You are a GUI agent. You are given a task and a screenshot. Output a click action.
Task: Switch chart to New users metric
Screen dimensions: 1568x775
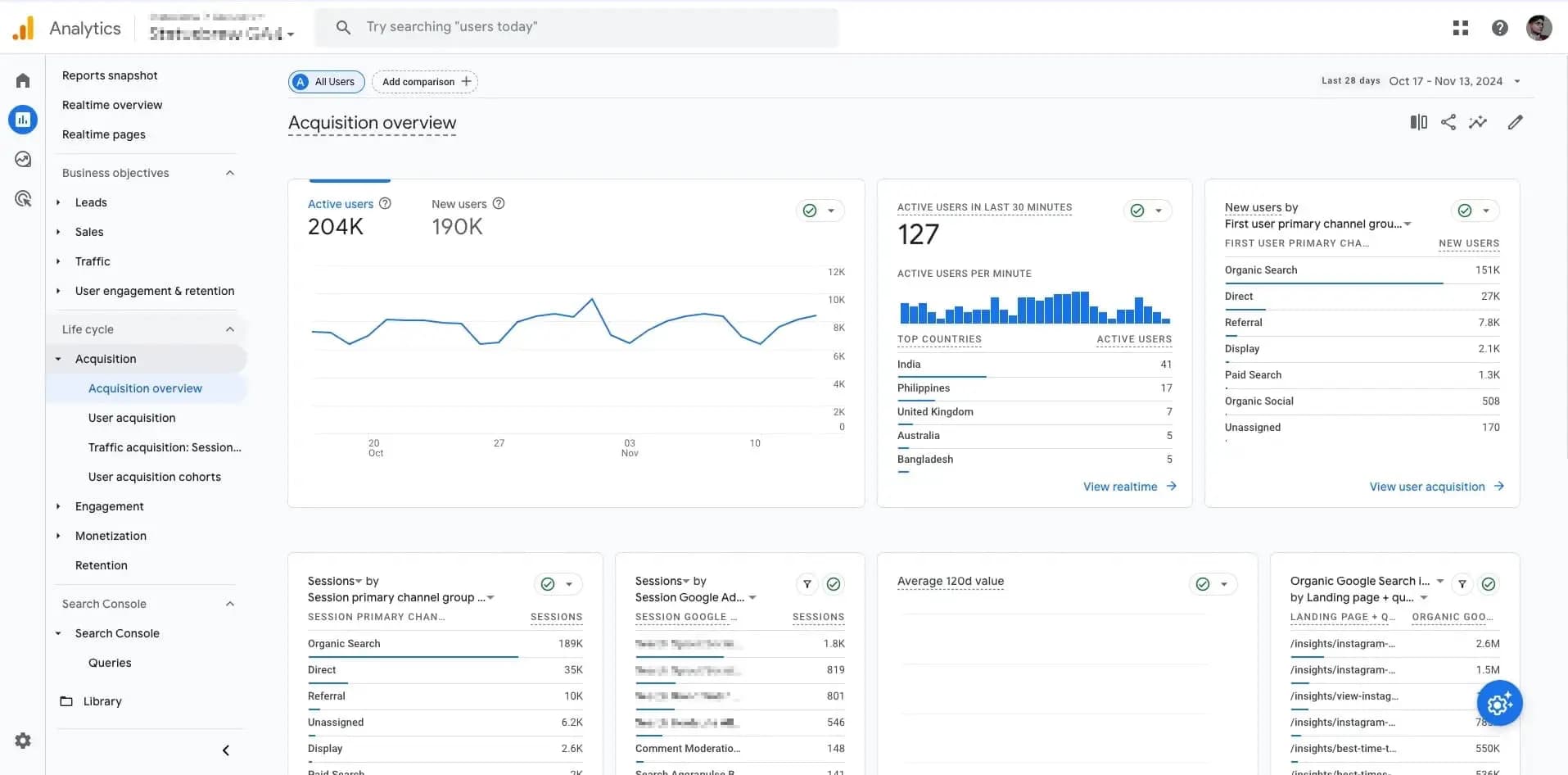click(459, 204)
